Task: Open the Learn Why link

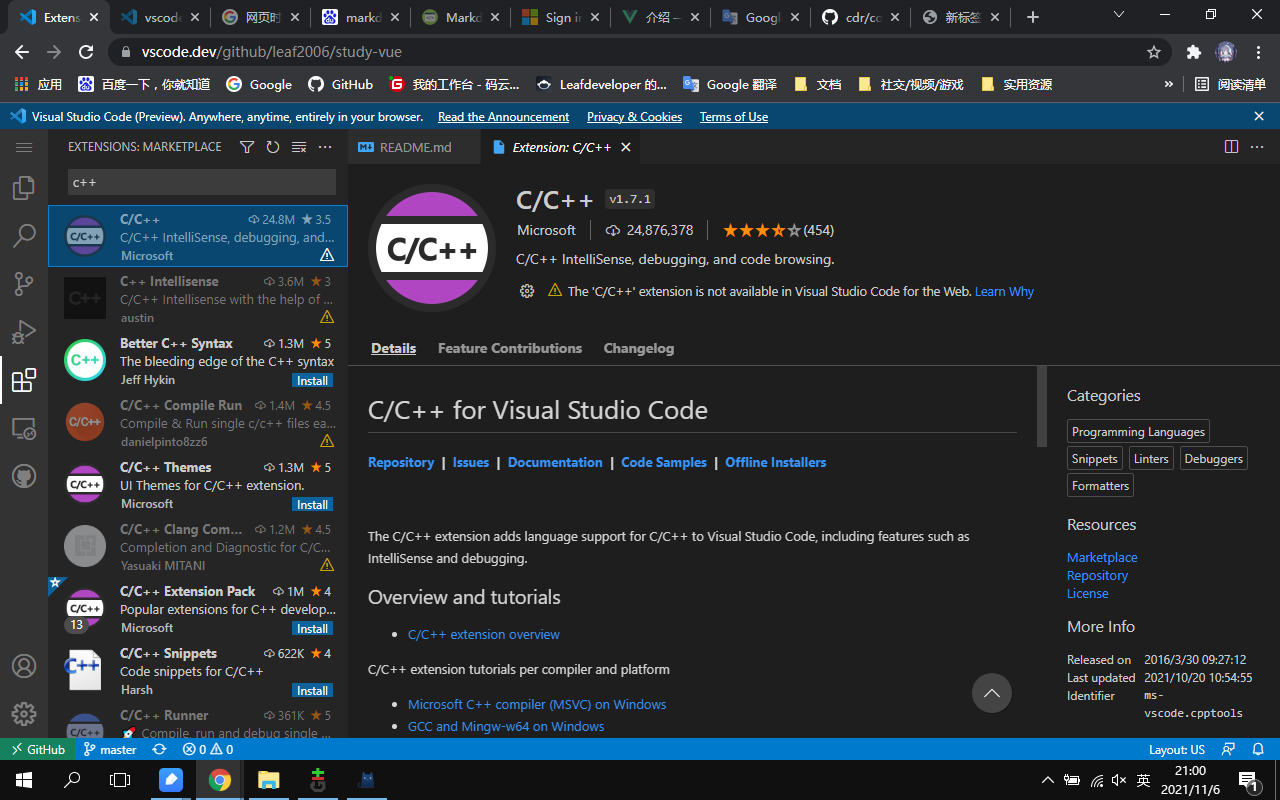Action: 1004,291
